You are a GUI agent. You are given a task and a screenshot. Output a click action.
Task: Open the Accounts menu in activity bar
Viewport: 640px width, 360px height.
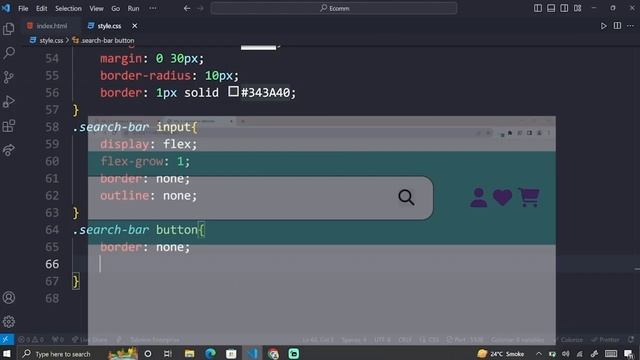9,298
